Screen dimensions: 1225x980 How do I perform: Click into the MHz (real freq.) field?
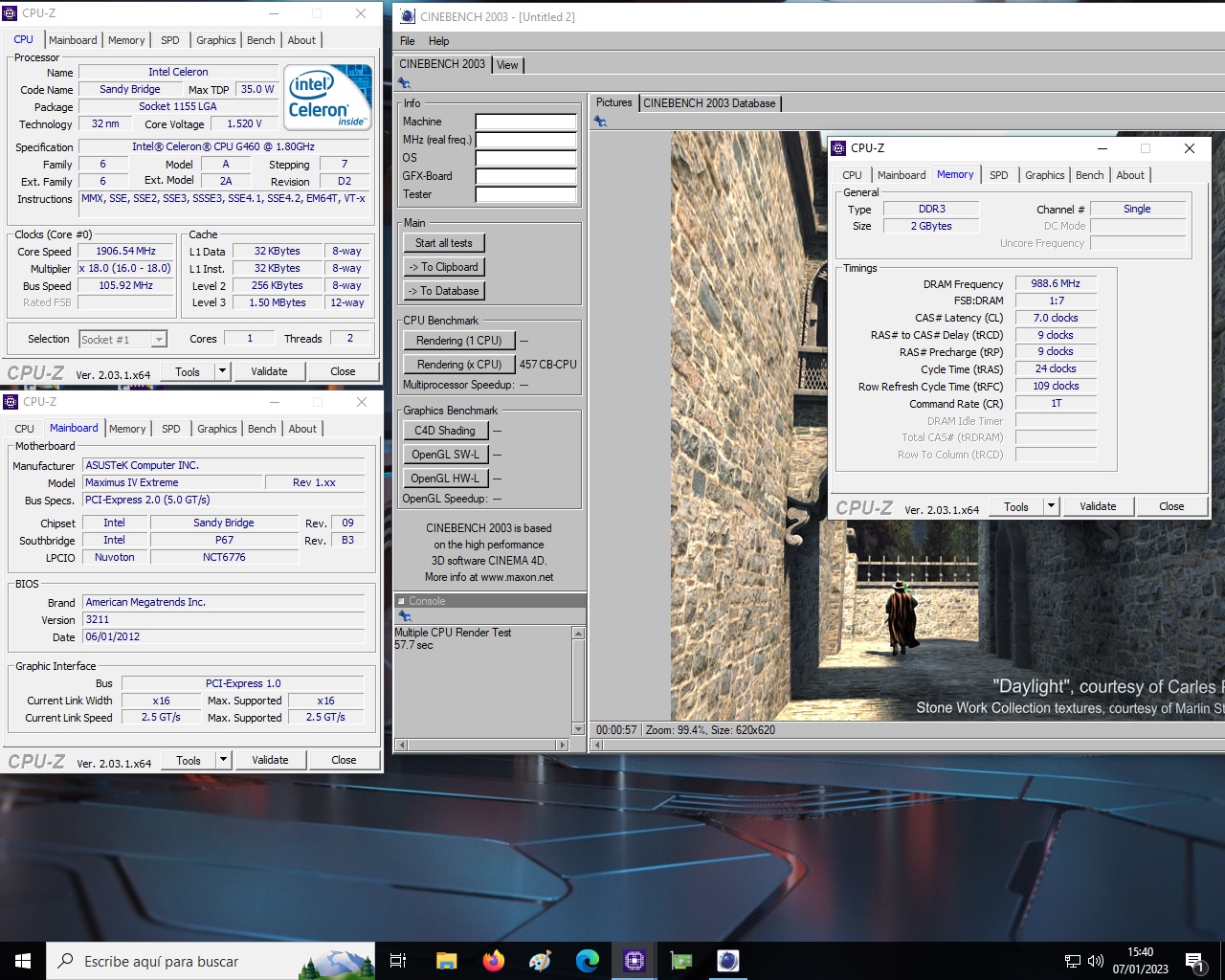526,140
